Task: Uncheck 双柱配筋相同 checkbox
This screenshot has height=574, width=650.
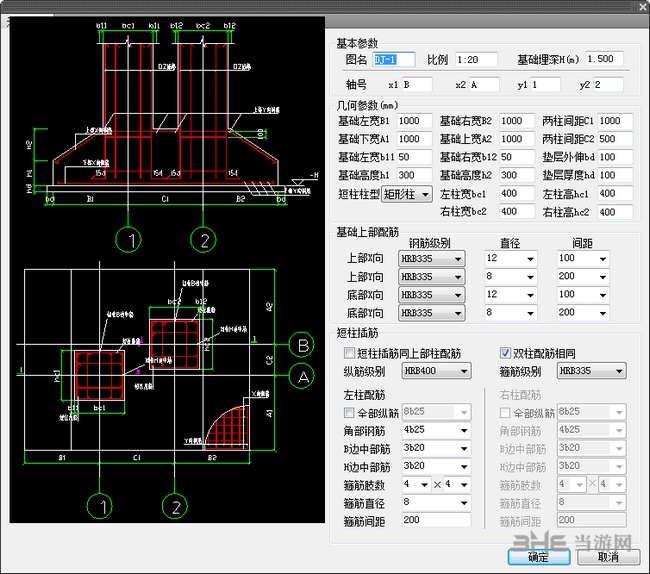Action: (x=504, y=353)
